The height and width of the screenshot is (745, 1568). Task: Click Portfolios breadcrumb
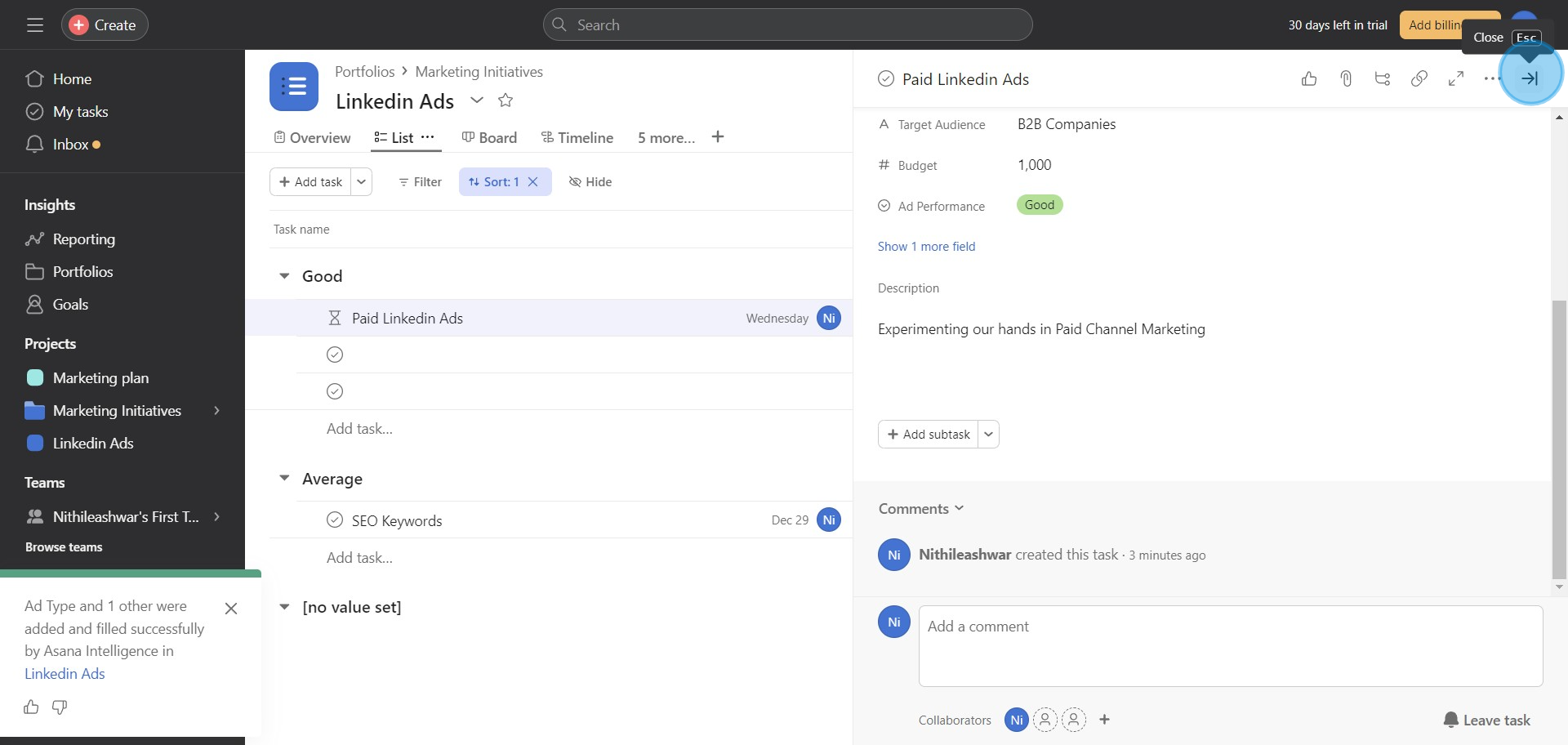coord(364,72)
